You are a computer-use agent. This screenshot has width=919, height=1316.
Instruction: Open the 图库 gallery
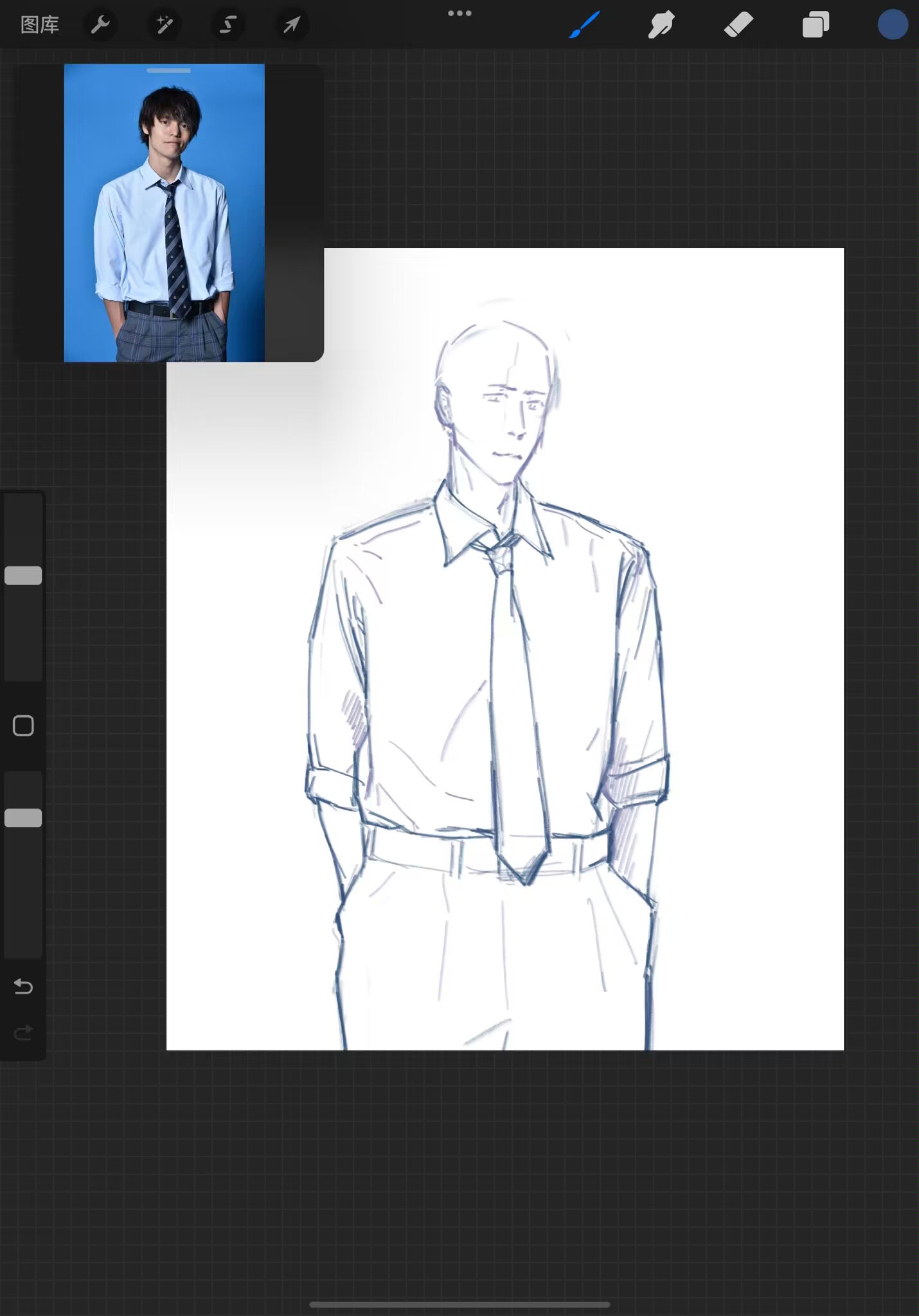click(x=40, y=25)
